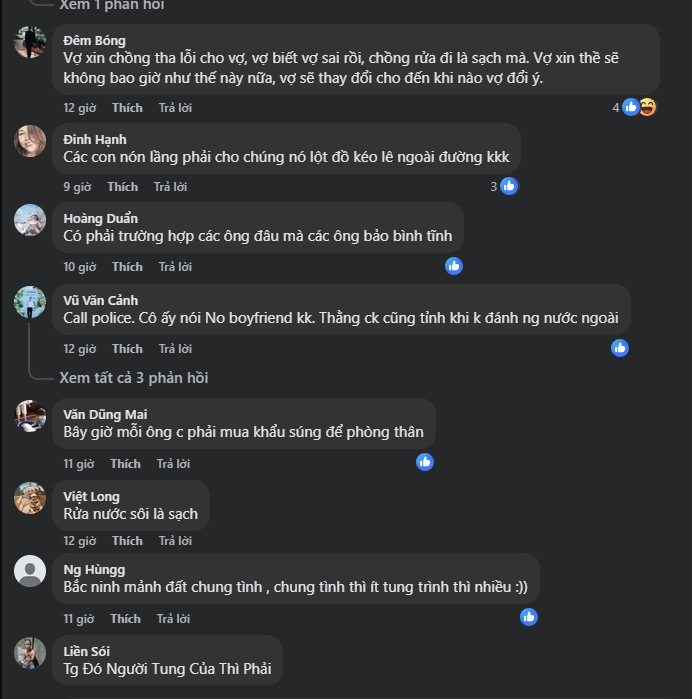
Task: Click Việt Long's profile picture
Action: 30,497
